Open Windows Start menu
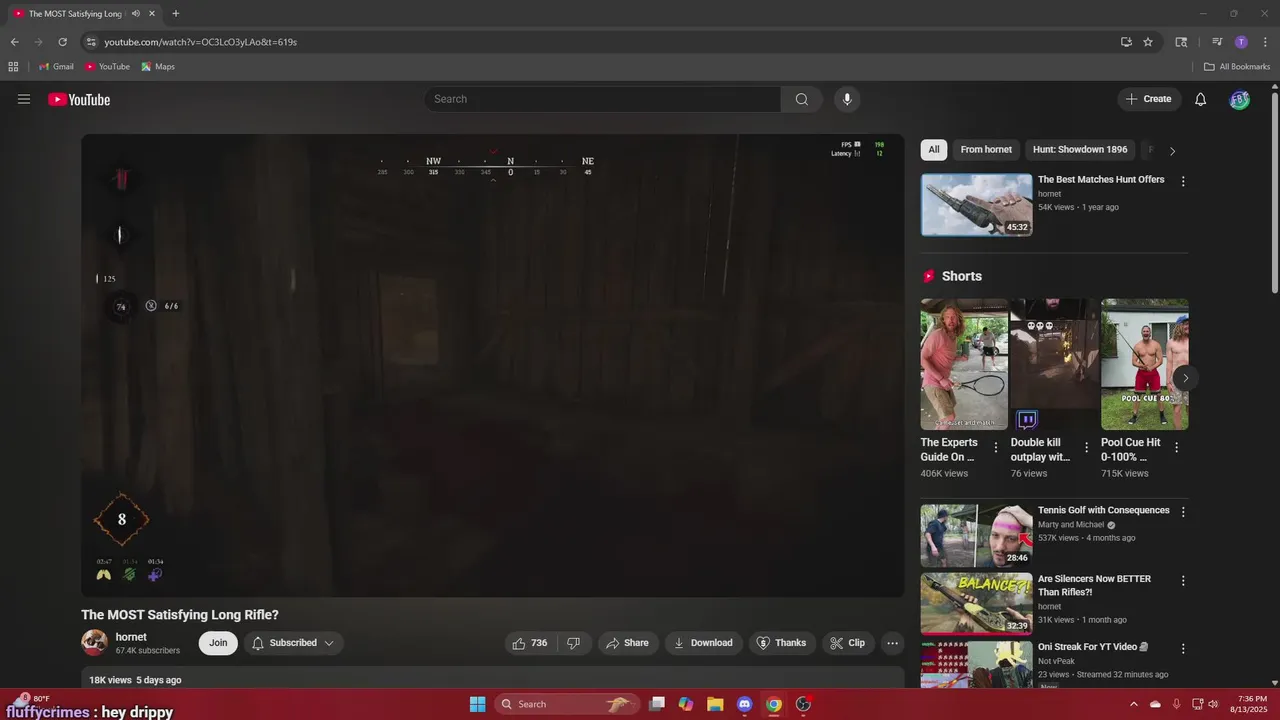Viewport: 1280px width, 720px height. pyautogui.click(x=478, y=704)
